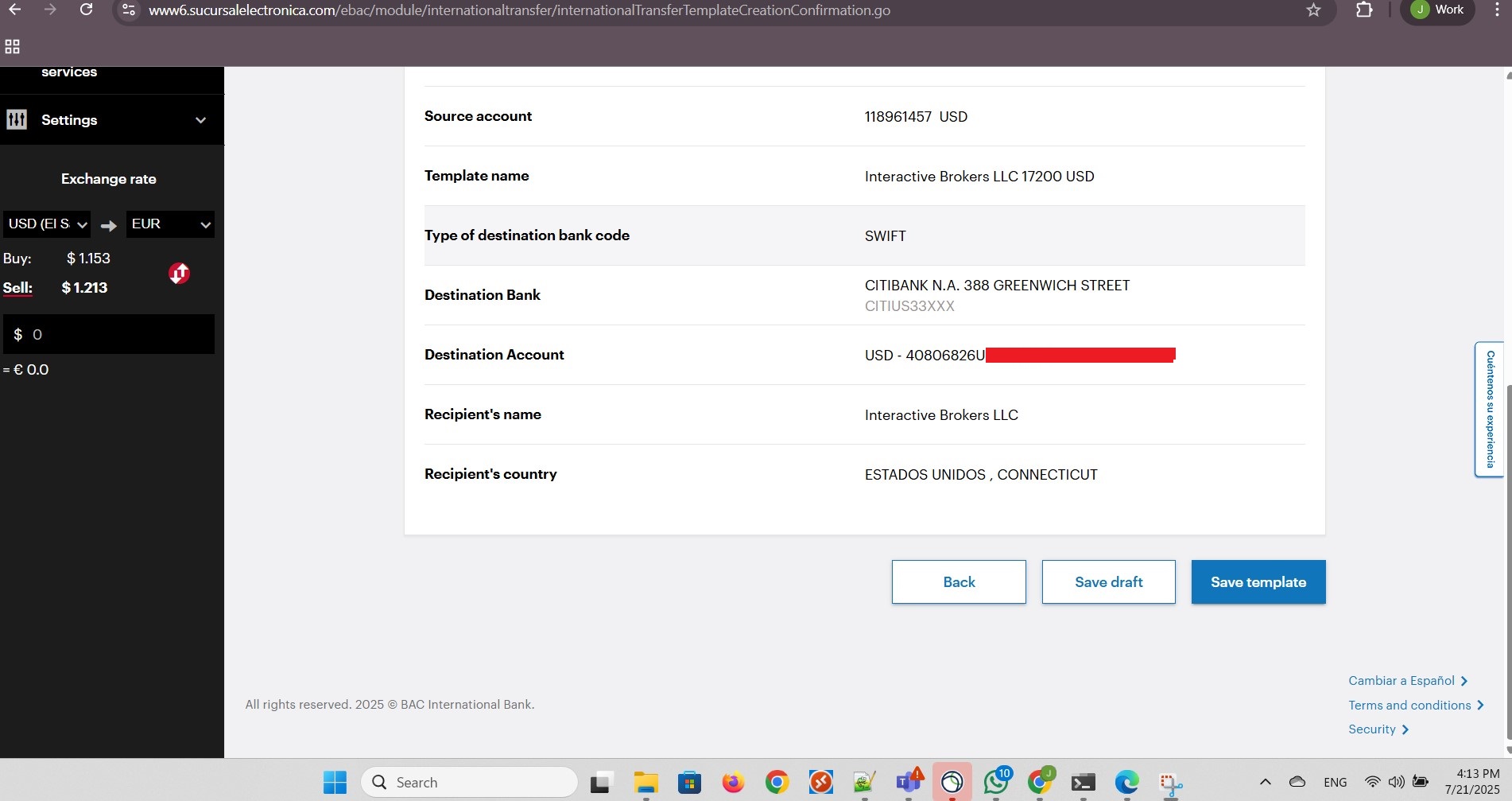
Task: Go back with the browser back arrow
Action: click(14, 10)
